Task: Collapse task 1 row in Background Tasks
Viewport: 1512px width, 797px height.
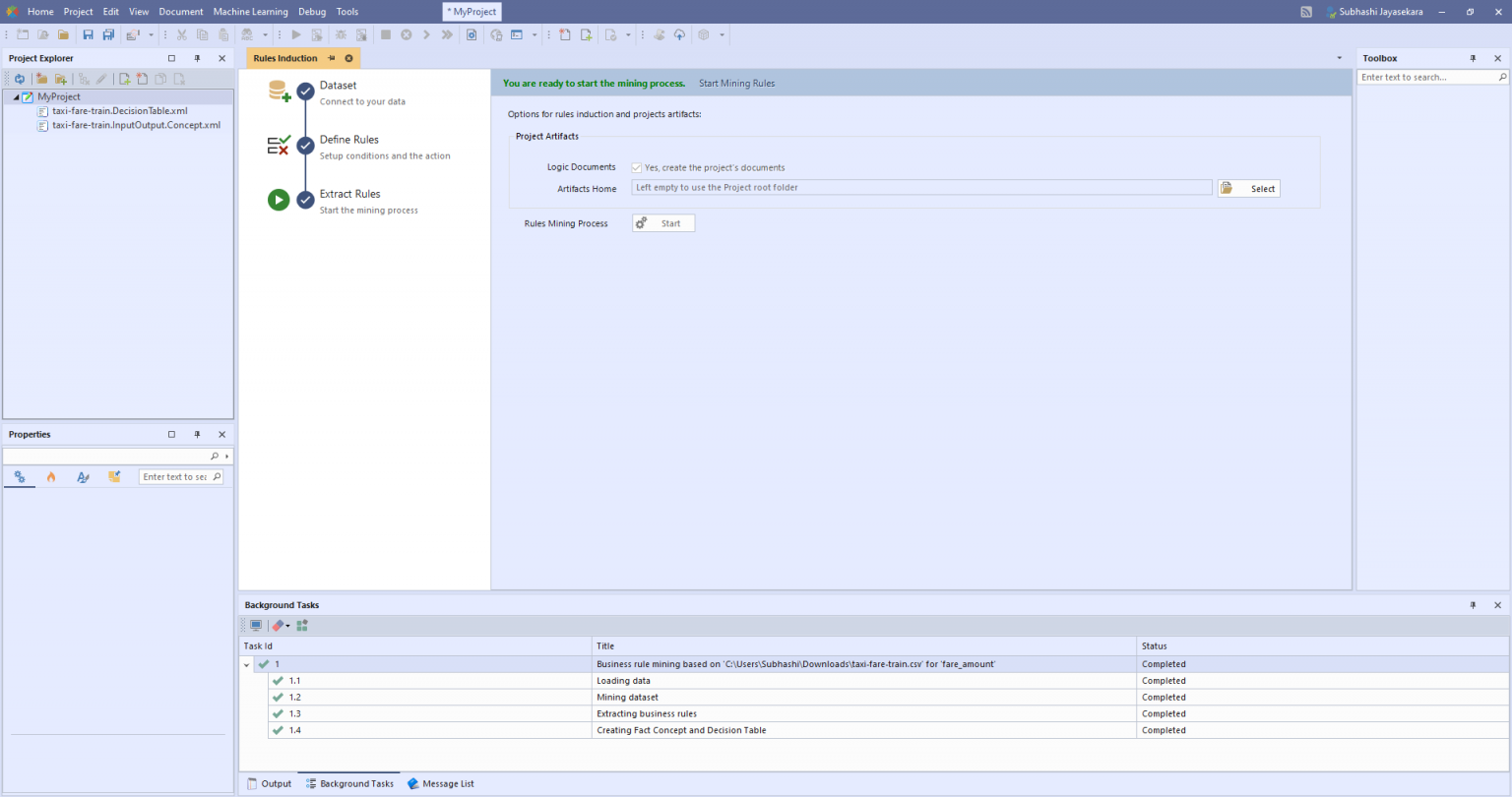Action: (x=247, y=665)
